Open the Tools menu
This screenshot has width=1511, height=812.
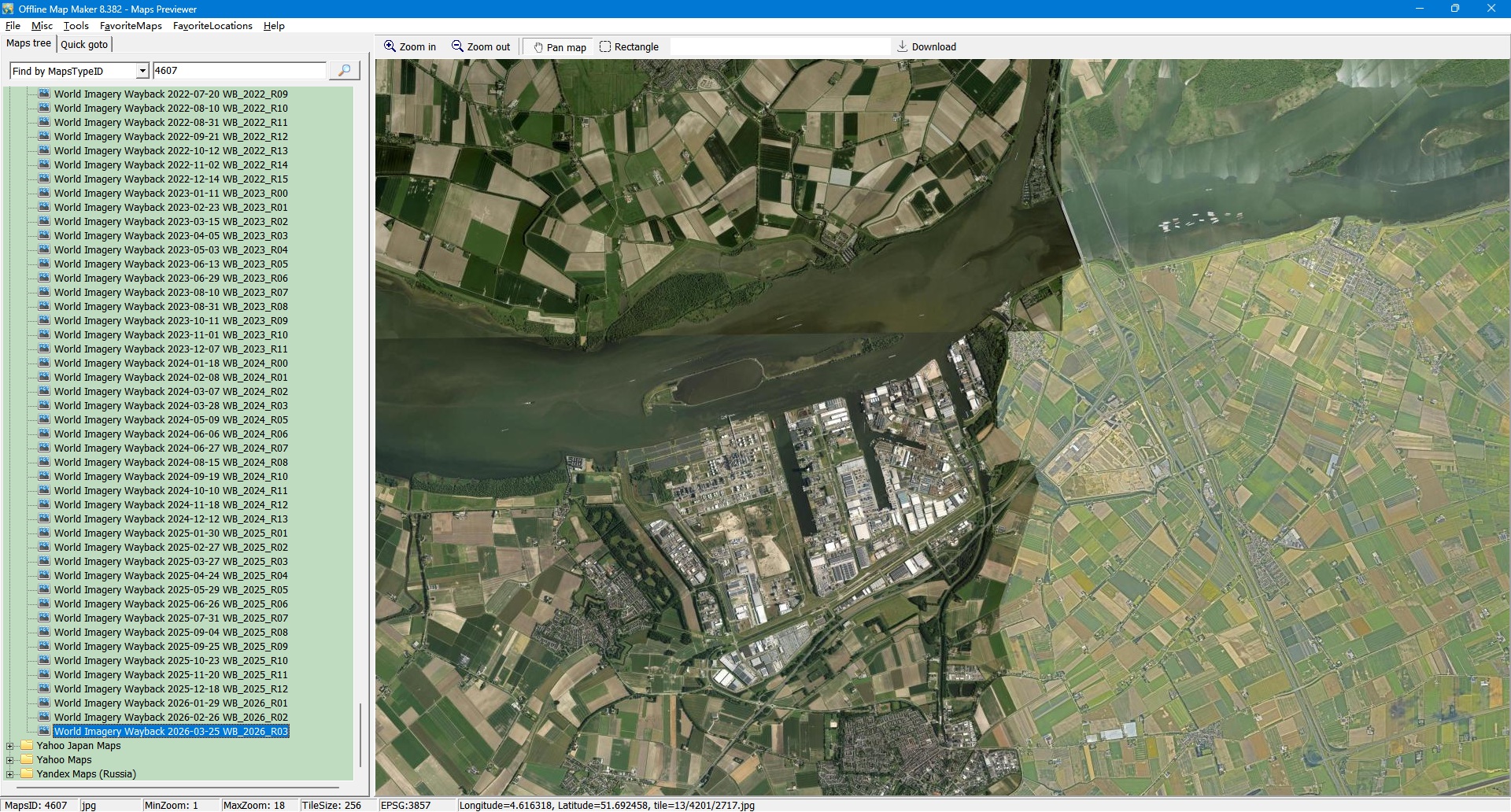click(76, 26)
